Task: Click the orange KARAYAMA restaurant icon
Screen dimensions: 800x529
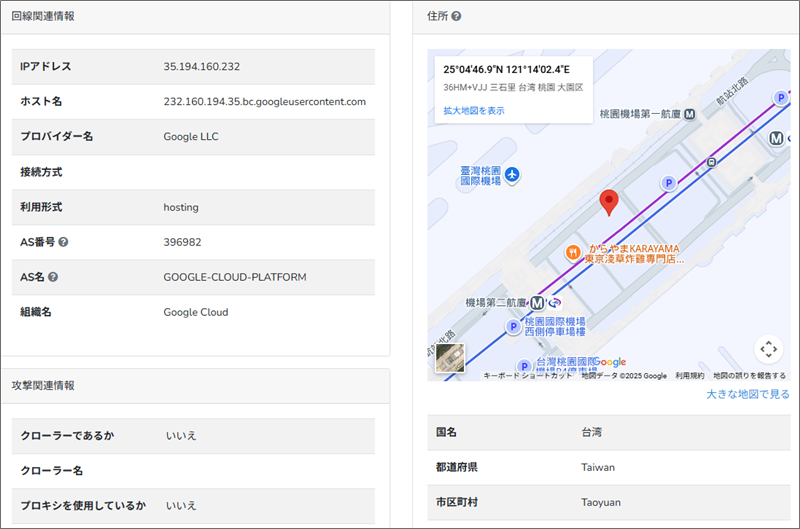Action: point(574,251)
